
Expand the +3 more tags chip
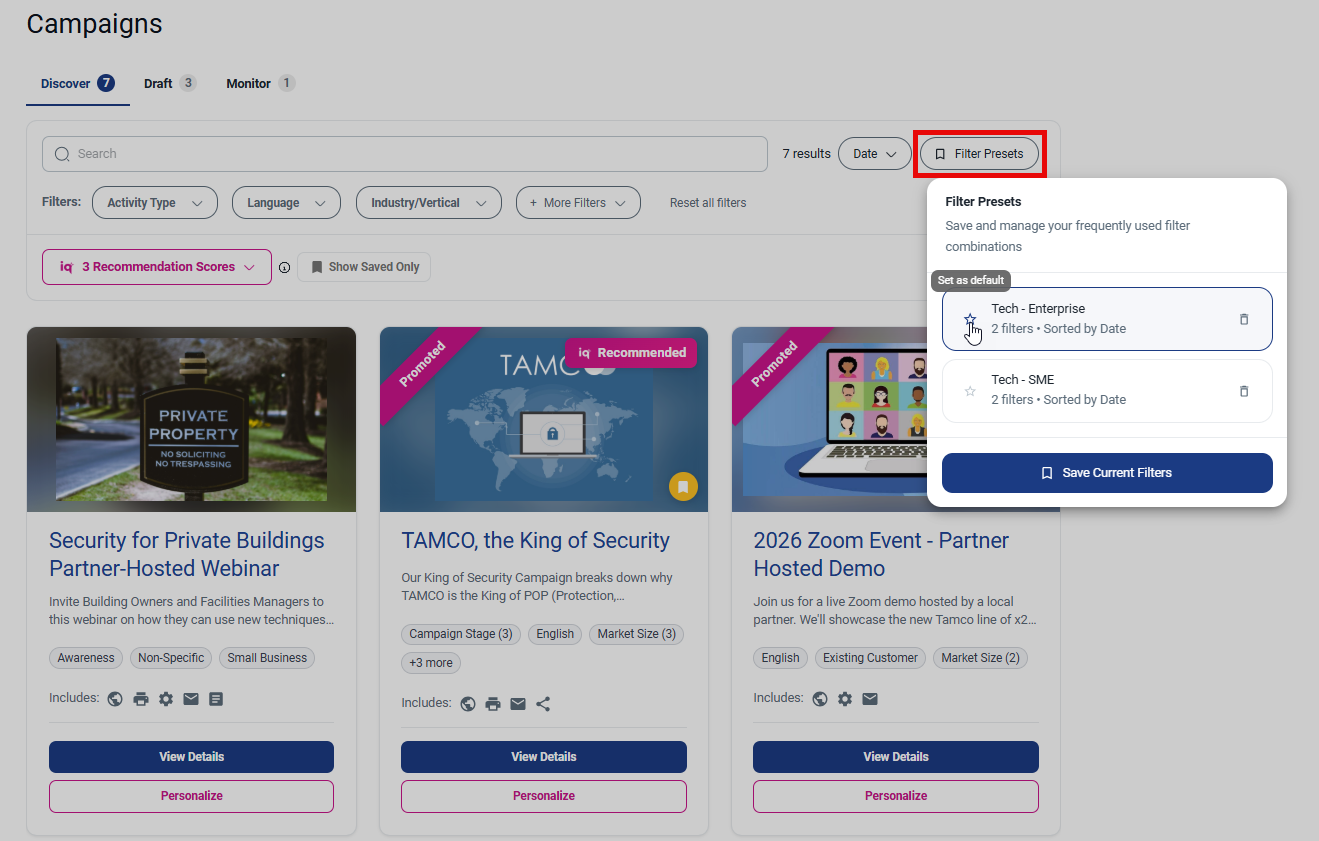tap(431, 663)
